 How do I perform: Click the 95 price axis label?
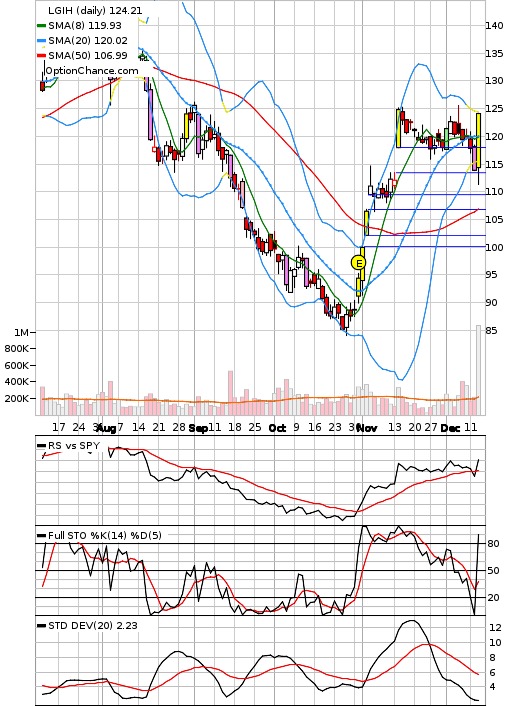click(x=492, y=275)
